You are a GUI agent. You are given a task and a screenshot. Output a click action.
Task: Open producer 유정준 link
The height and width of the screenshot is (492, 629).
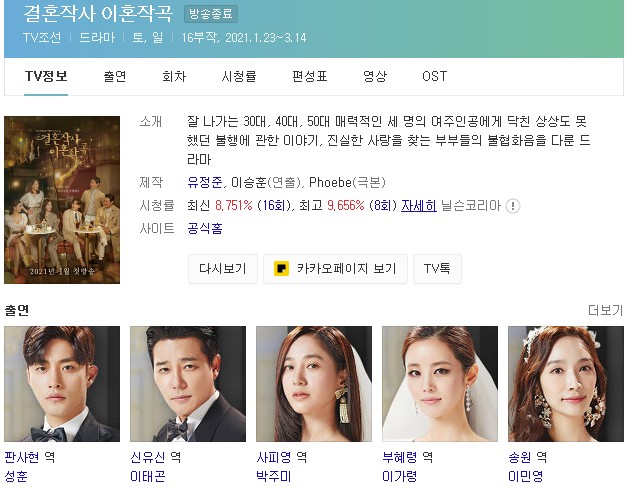point(205,182)
